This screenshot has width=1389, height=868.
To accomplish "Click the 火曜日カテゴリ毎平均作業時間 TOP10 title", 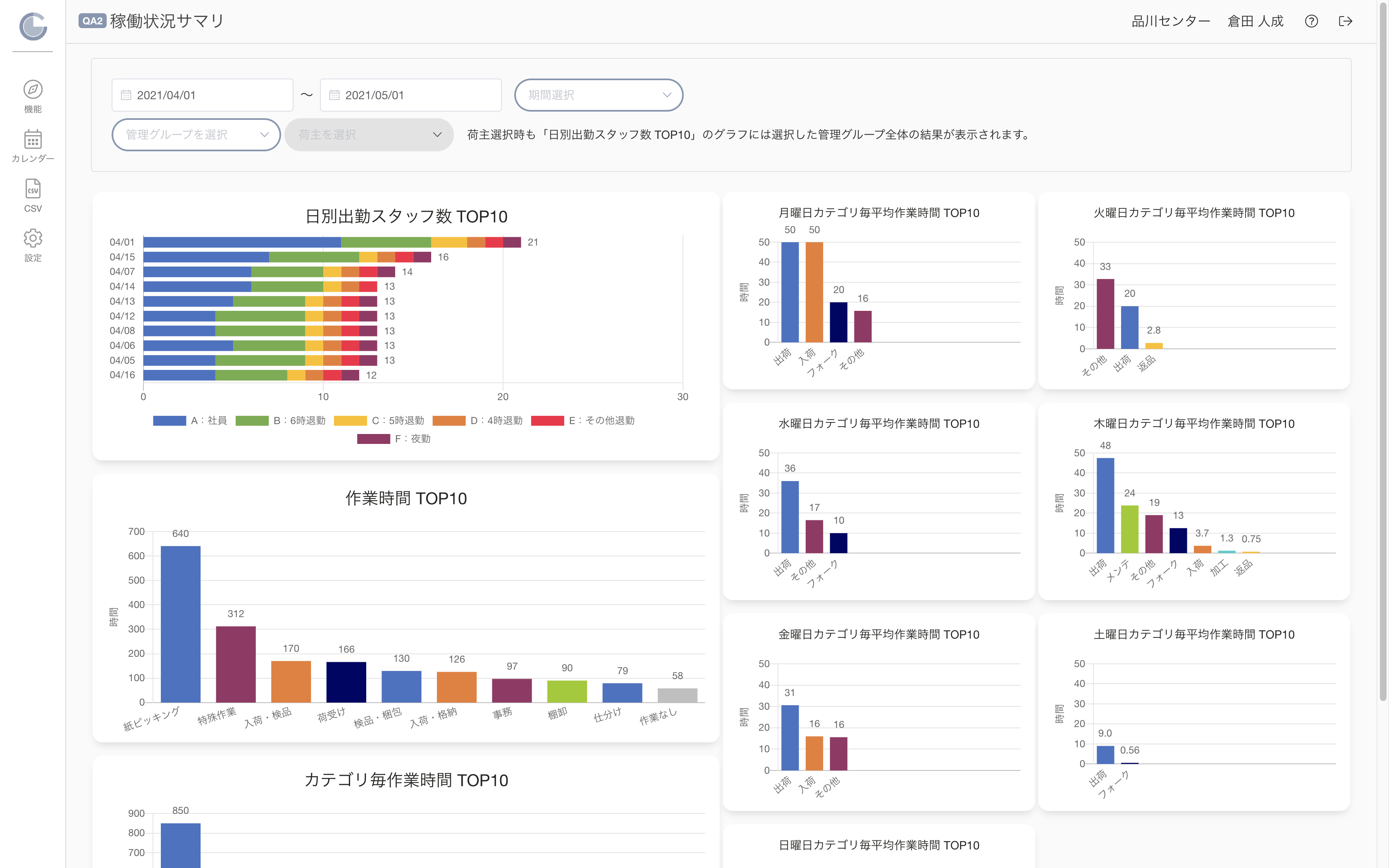I will tap(1194, 213).
